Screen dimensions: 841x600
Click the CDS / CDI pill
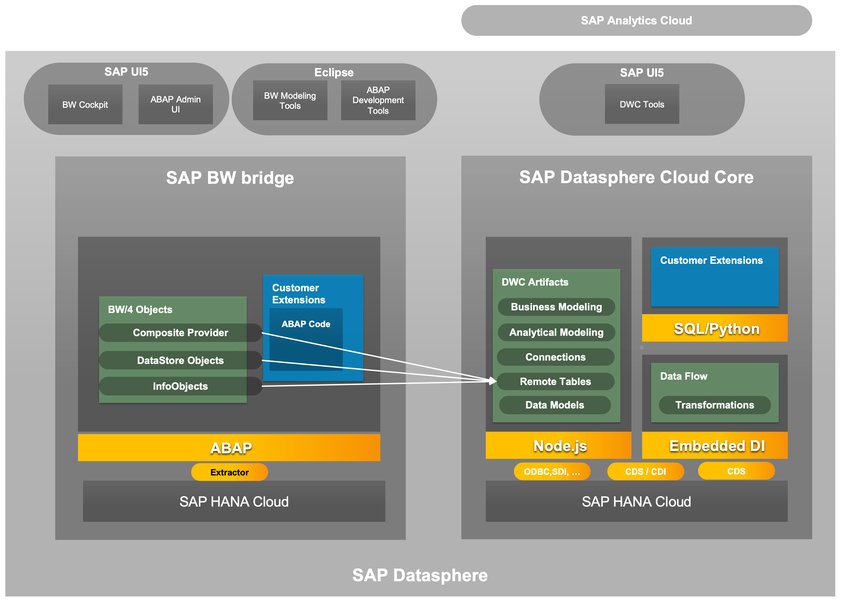click(x=645, y=472)
